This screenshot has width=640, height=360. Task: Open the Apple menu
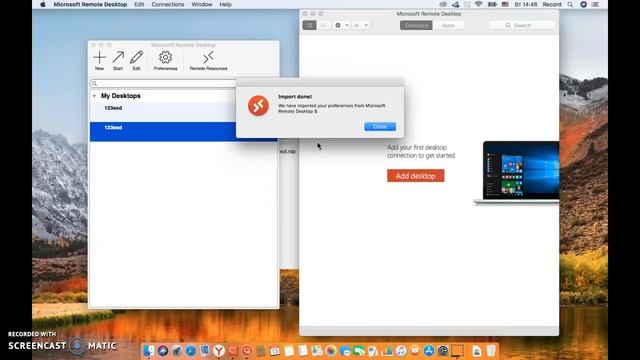coord(43,4)
